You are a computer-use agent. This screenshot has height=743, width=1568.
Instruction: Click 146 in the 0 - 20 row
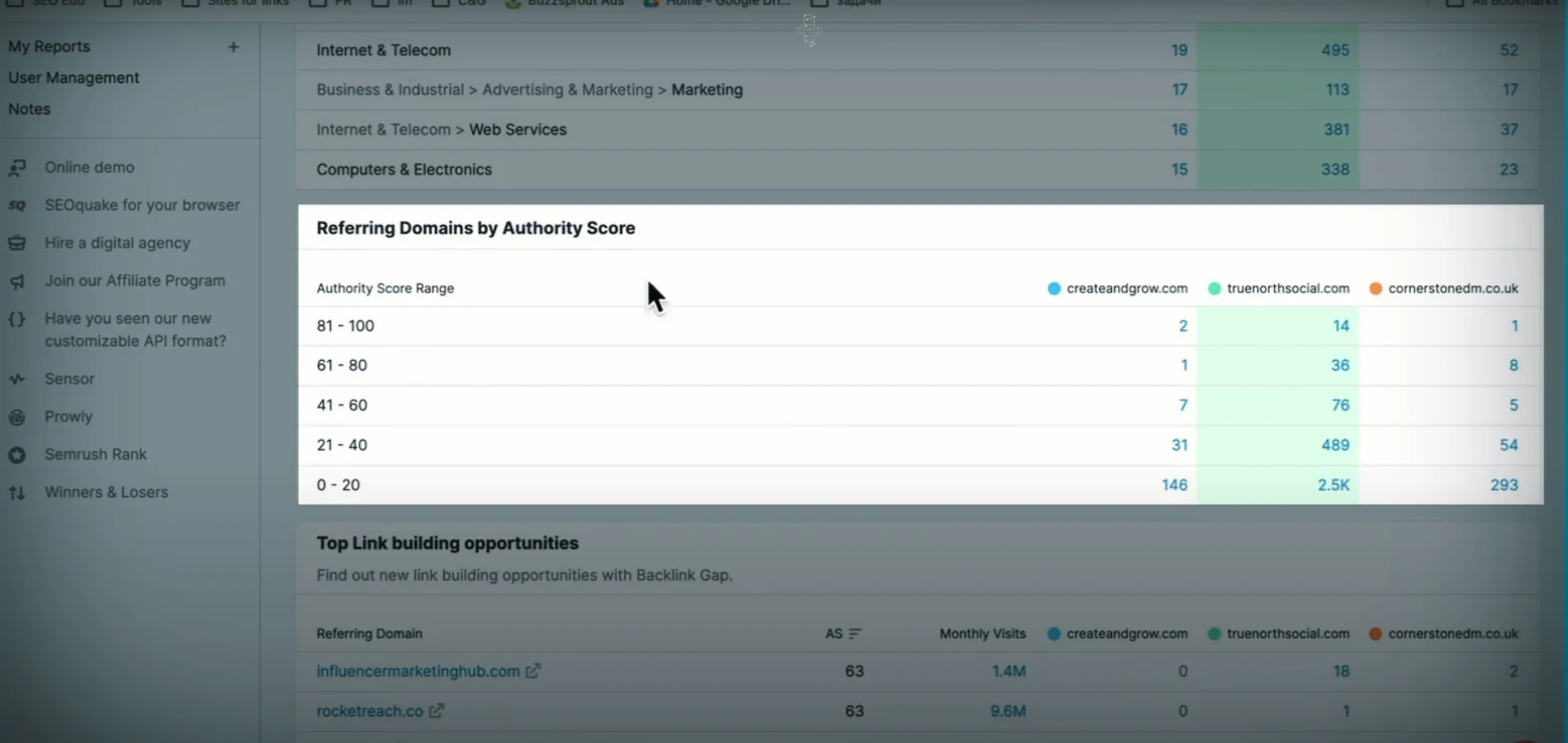coord(1174,485)
